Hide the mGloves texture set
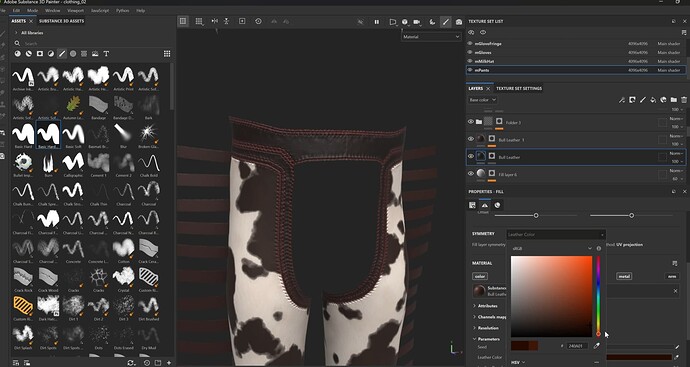 pyautogui.click(x=470, y=52)
